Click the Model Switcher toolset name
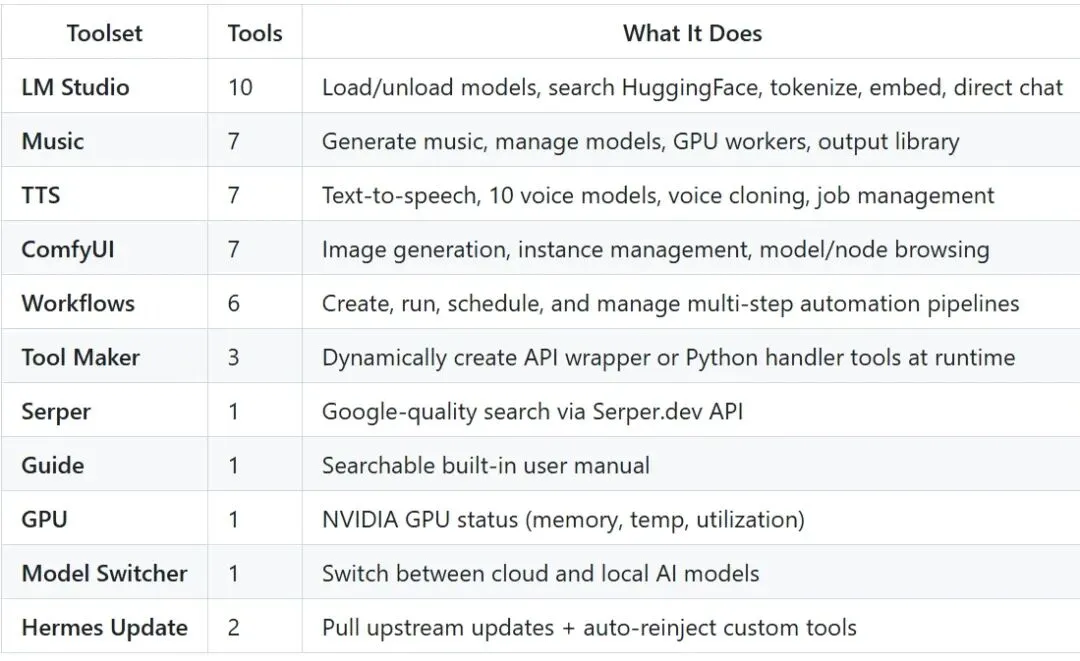The width and height of the screenshot is (1080, 661). click(104, 573)
